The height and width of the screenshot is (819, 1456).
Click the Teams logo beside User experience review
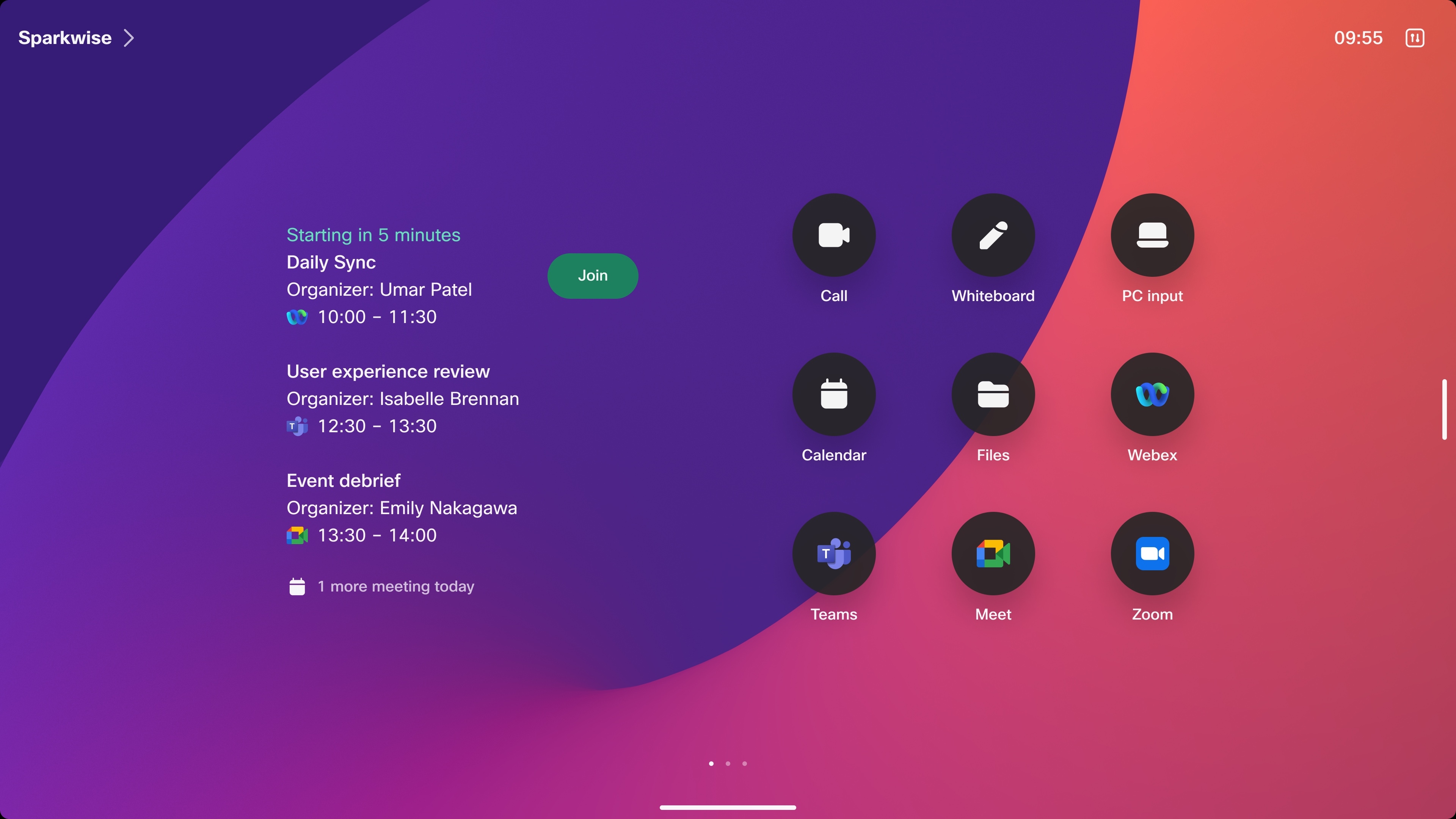pyautogui.click(x=297, y=425)
